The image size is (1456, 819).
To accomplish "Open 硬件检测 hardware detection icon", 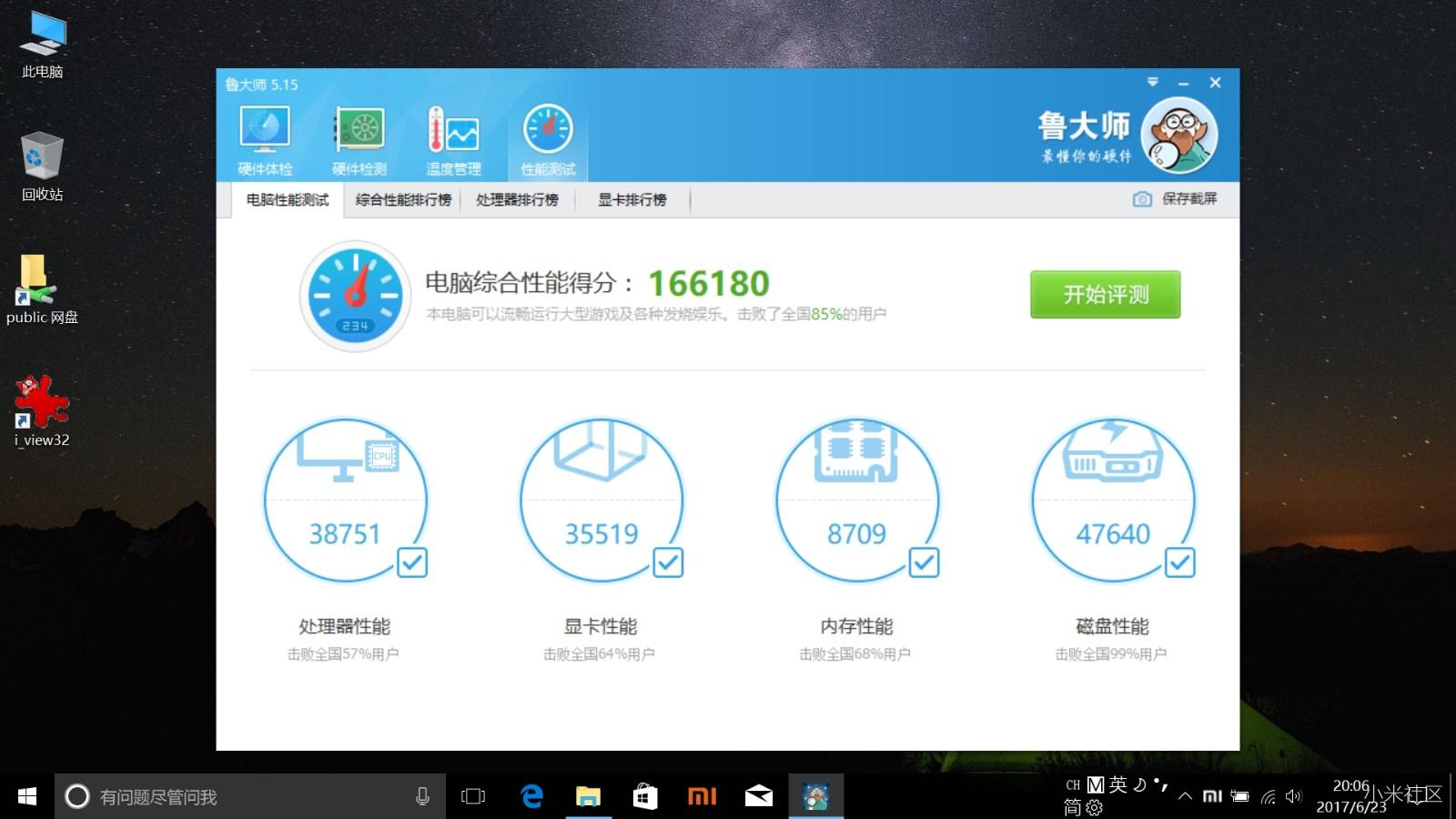I will click(359, 140).
